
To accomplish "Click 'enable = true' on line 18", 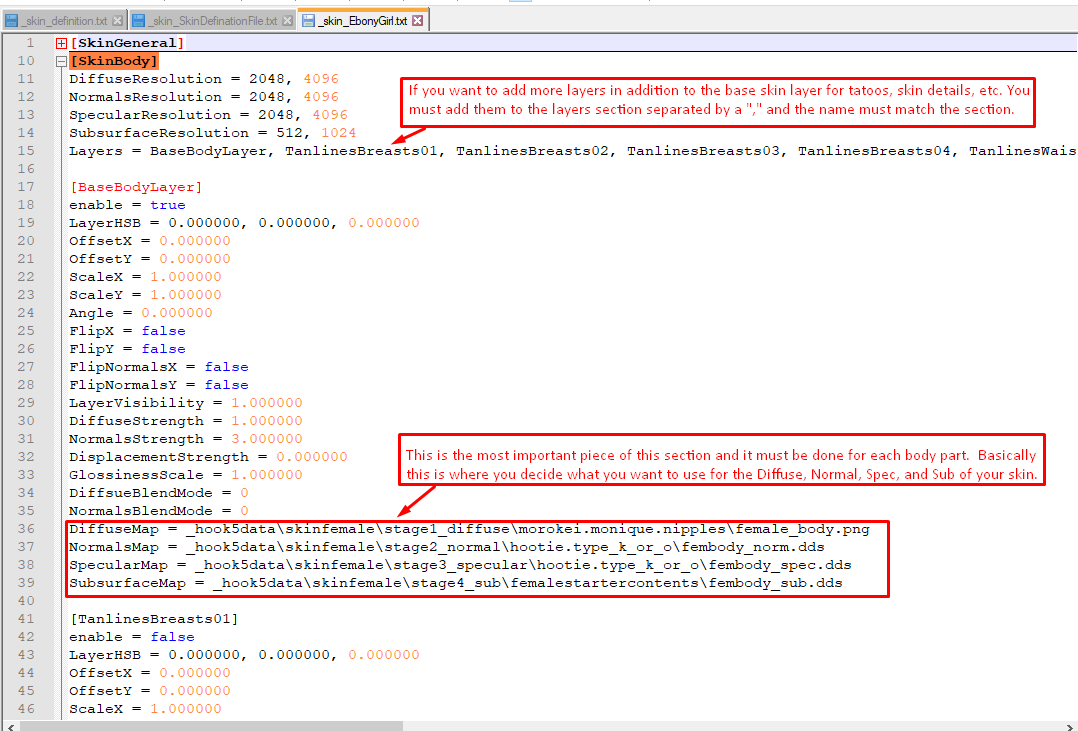I will coord(127,205).
